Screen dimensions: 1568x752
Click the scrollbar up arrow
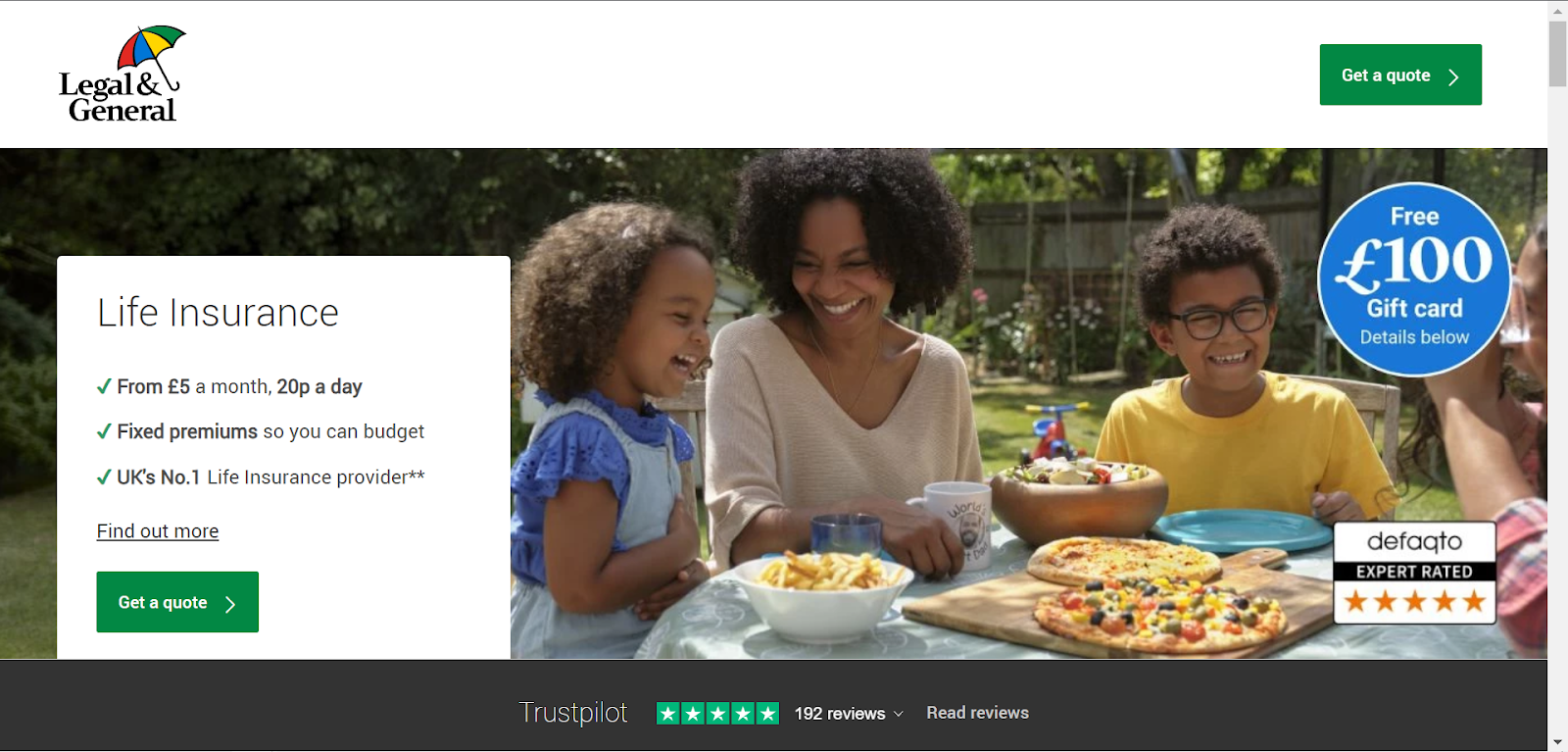(1557, 10)
